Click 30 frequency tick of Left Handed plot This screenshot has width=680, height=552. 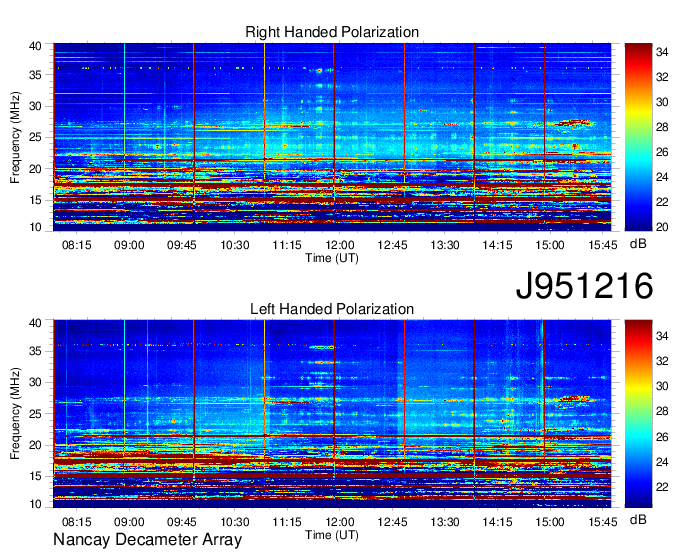coord(35,382)
